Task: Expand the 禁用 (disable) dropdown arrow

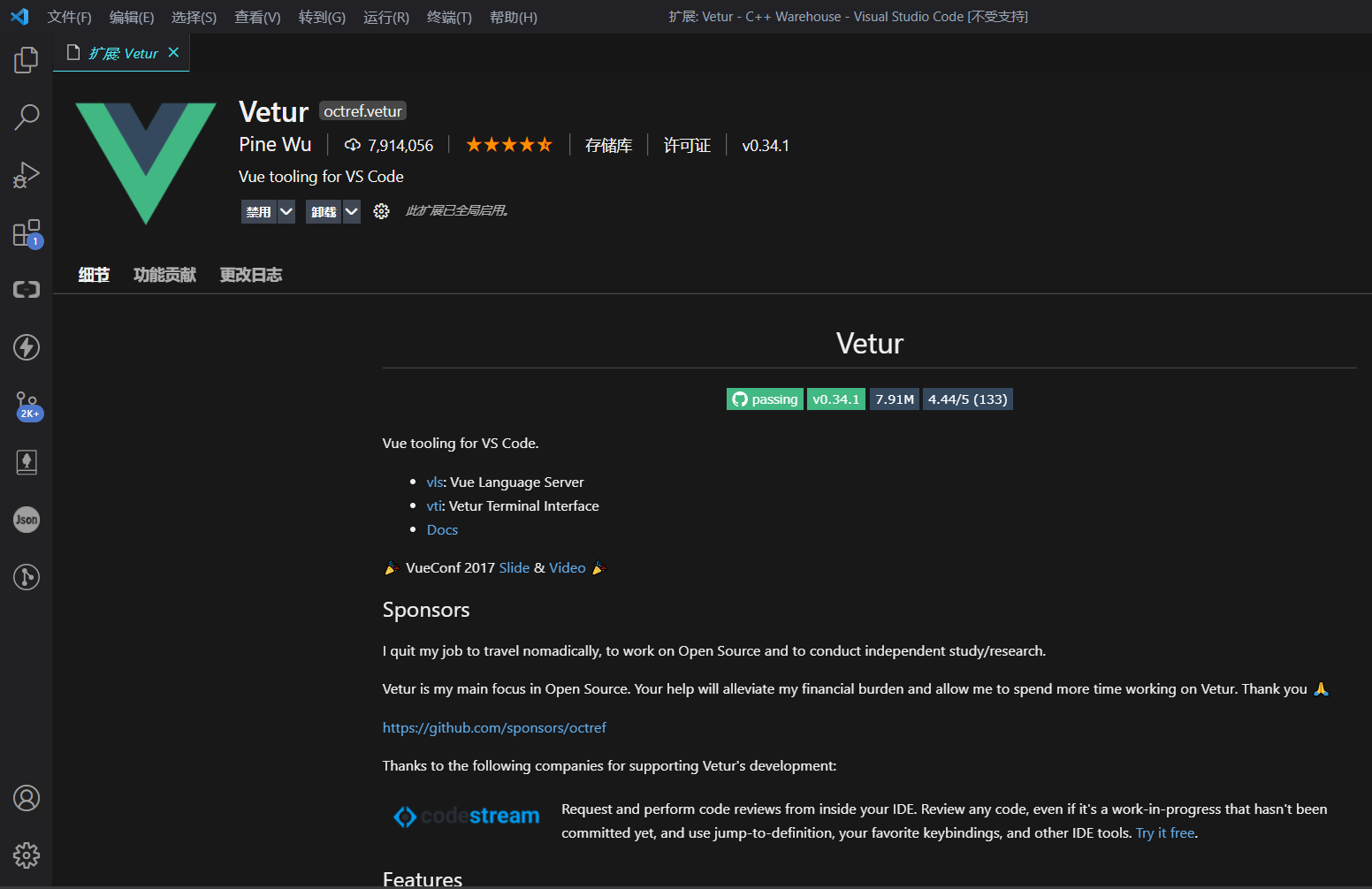Action: 286,211
